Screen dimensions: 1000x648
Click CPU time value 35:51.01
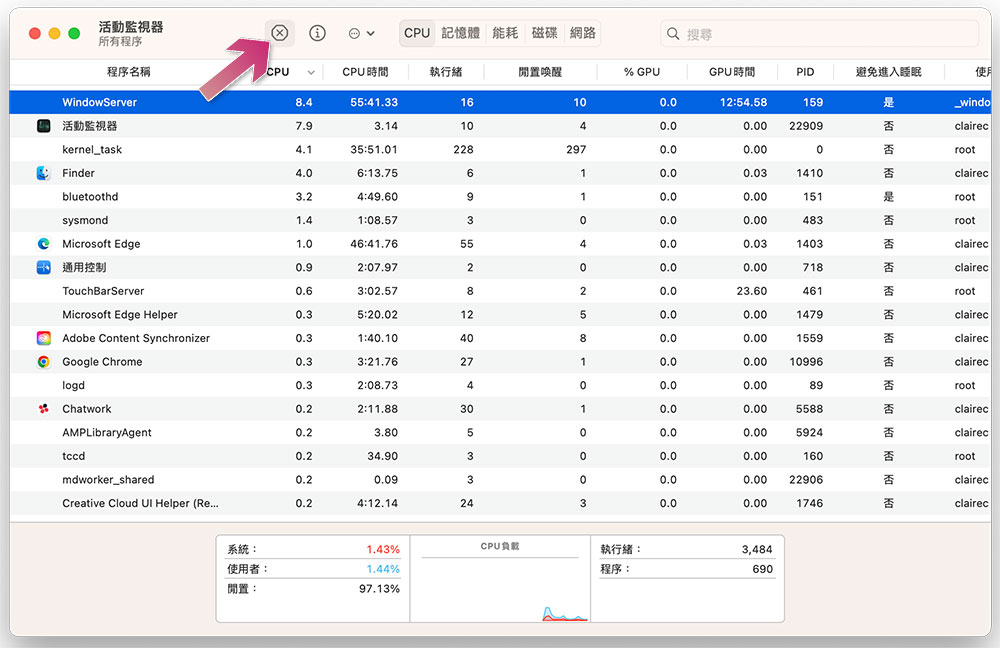374,149
